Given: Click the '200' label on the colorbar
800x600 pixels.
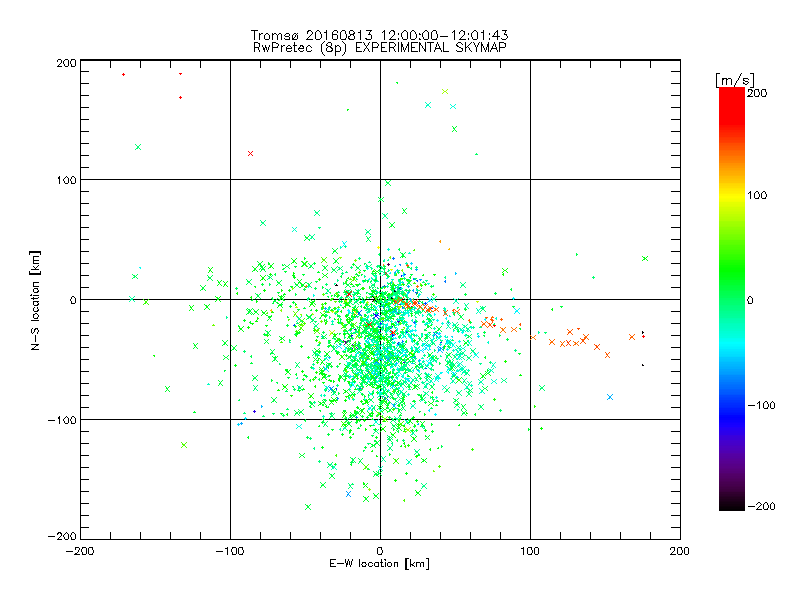Looking at the screenshot, I should coord(757,93).
